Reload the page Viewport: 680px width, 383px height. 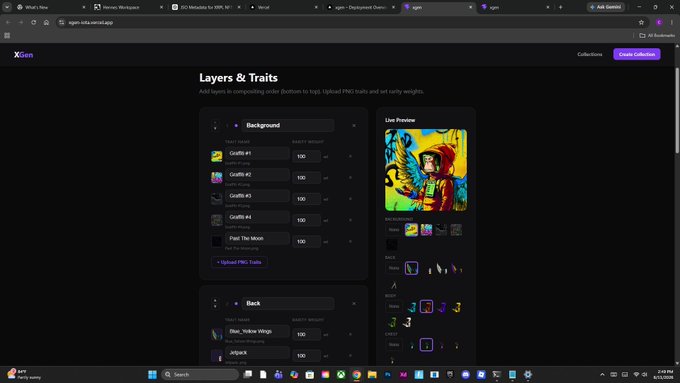click(33, 23)
